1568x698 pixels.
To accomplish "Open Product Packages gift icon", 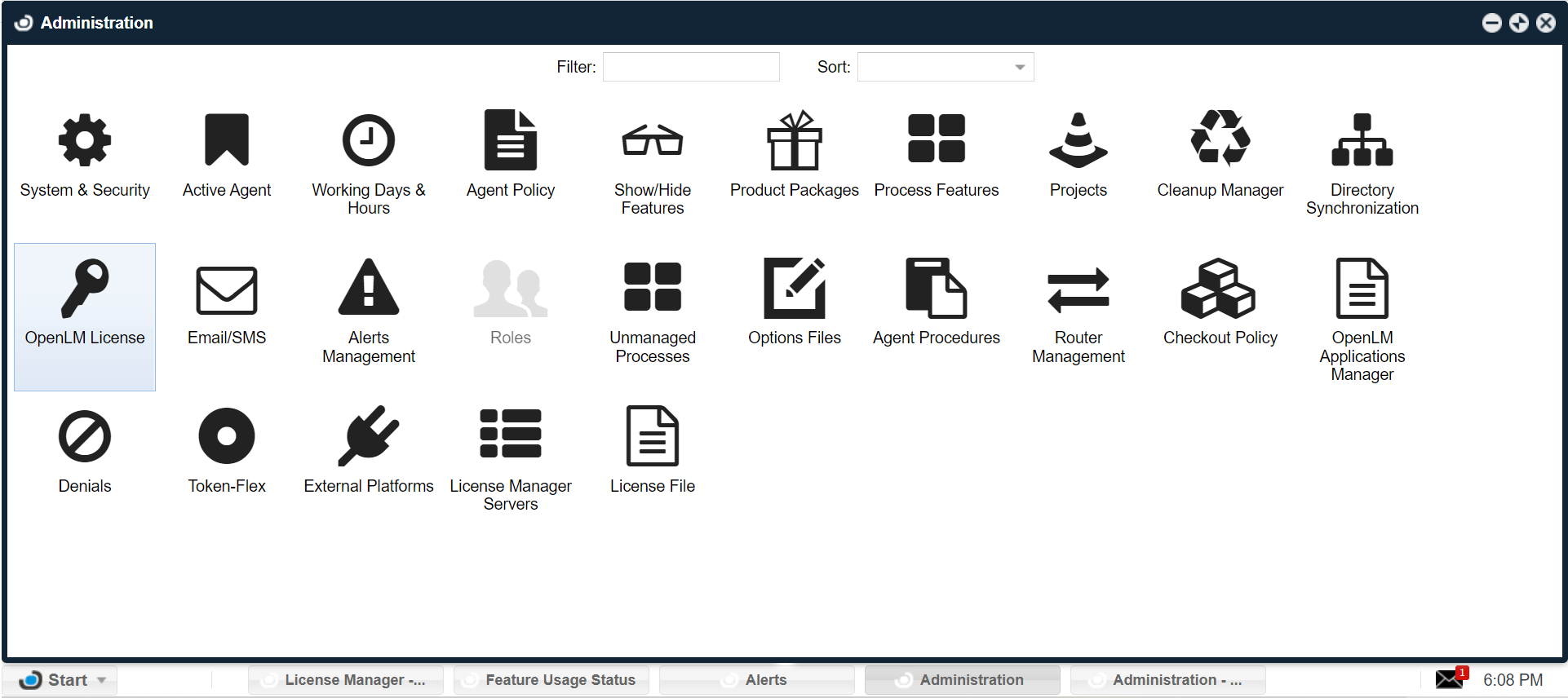I will (794, 141).
